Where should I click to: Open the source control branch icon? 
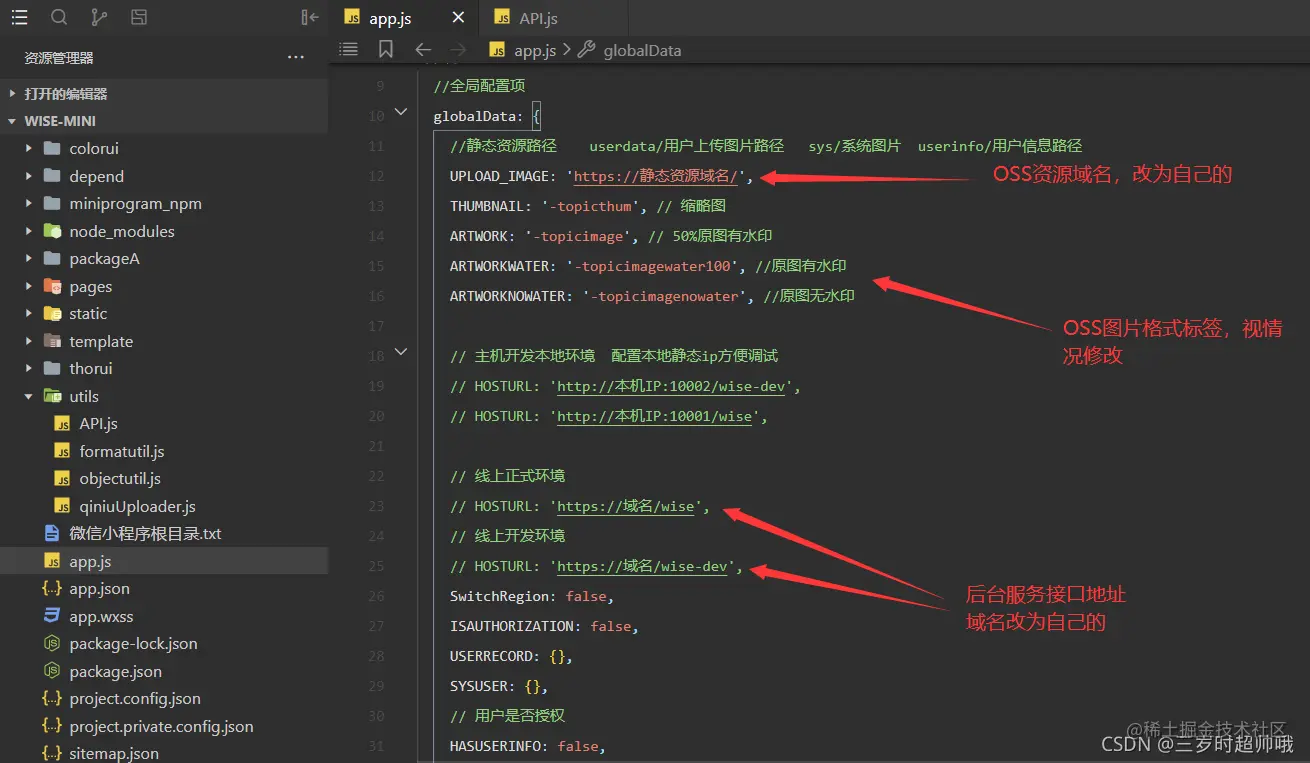coord(99,17)
